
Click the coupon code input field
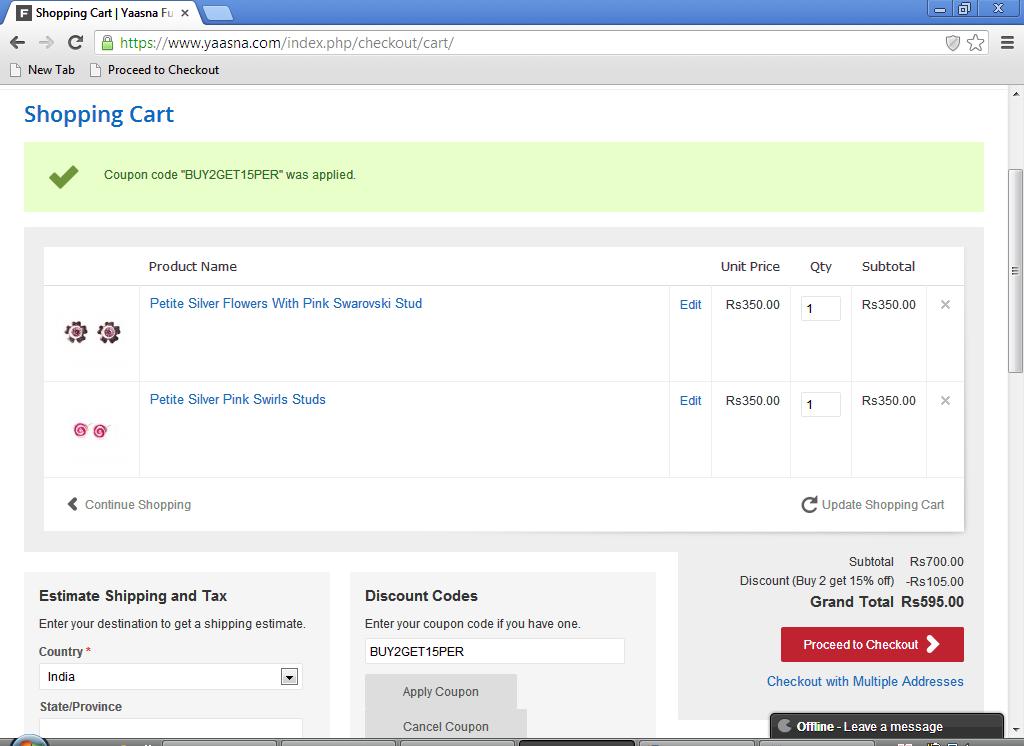point(494,651)
